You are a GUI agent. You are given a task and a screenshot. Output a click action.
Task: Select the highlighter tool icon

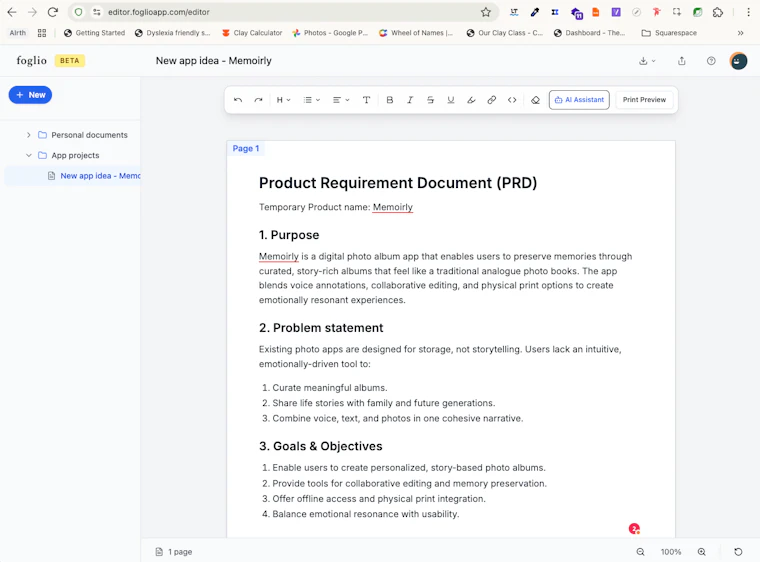tap(471, 100)
